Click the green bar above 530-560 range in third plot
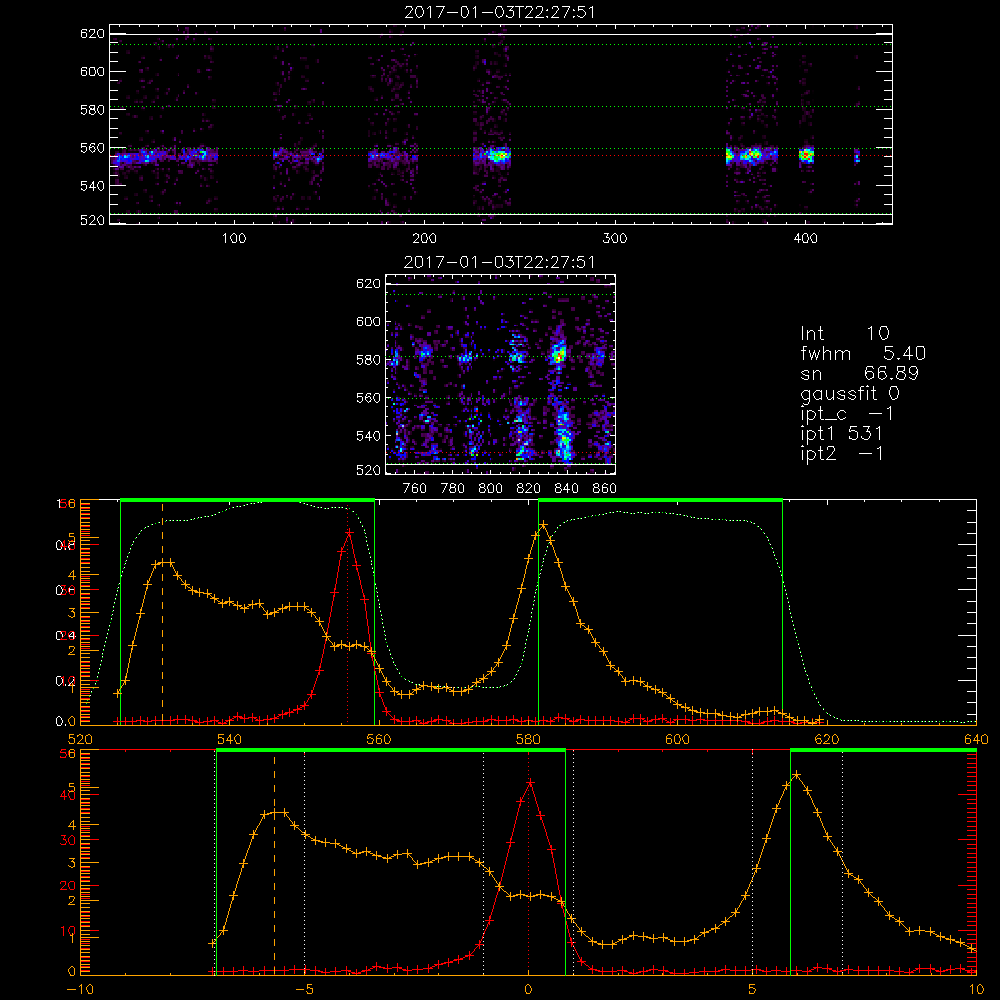The width and height of the screenshot is (1000, 1000). [x=247, y=501]
